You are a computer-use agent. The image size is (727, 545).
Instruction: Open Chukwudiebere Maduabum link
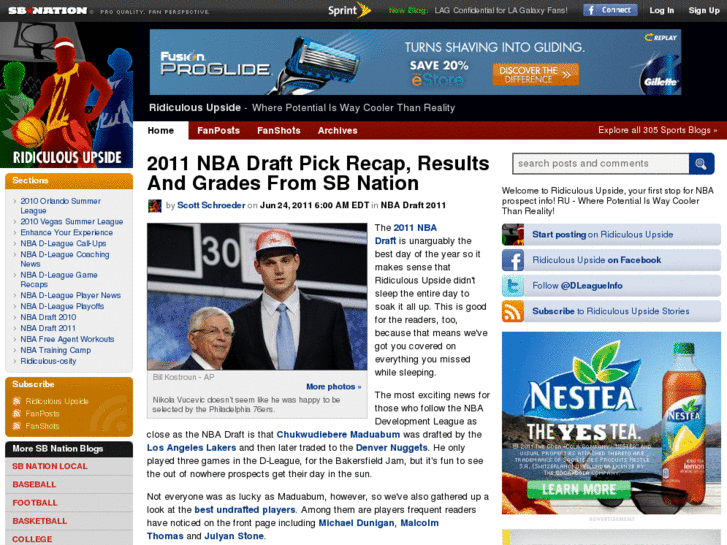[x=338, y=435]
